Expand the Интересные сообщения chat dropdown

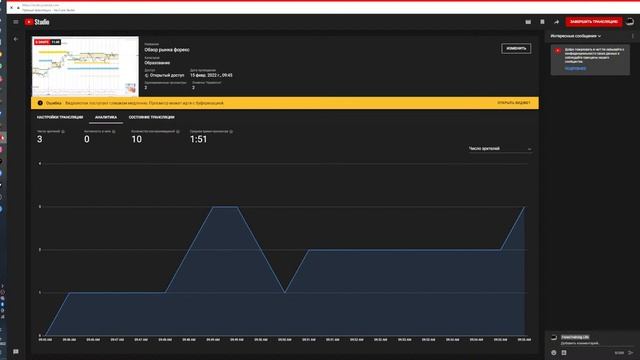[x=576, y=36]
